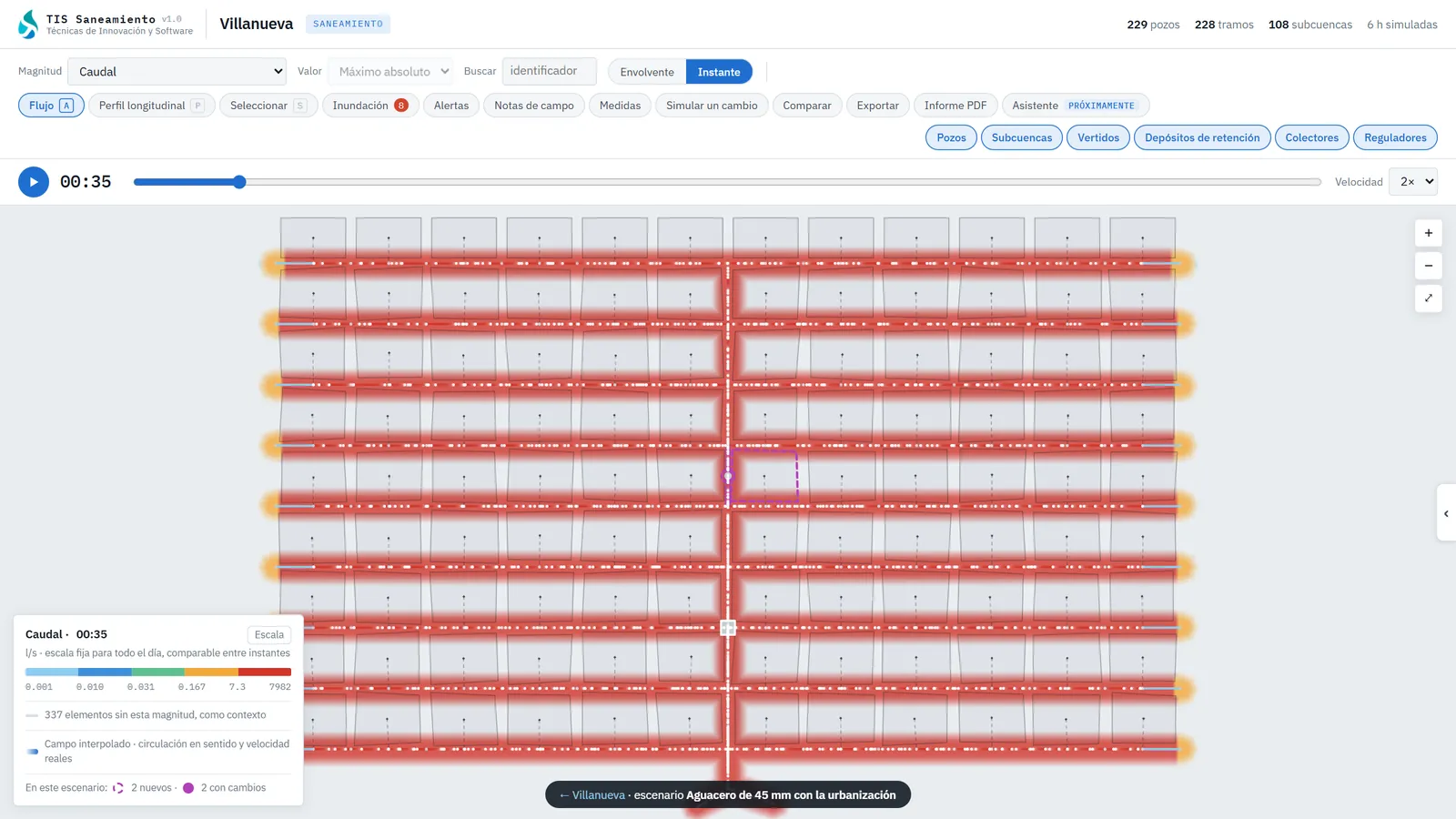1456x819 pixels.
Task: Focus the identificador search field
Action: tap(550, 71)
